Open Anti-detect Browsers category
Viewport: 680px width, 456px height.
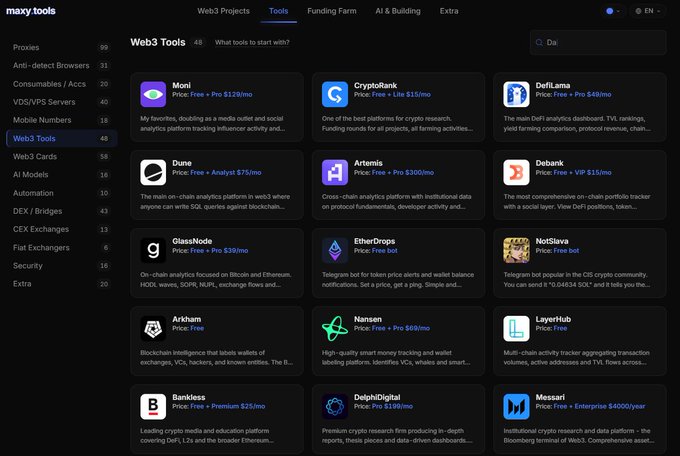tap(62, 66)
